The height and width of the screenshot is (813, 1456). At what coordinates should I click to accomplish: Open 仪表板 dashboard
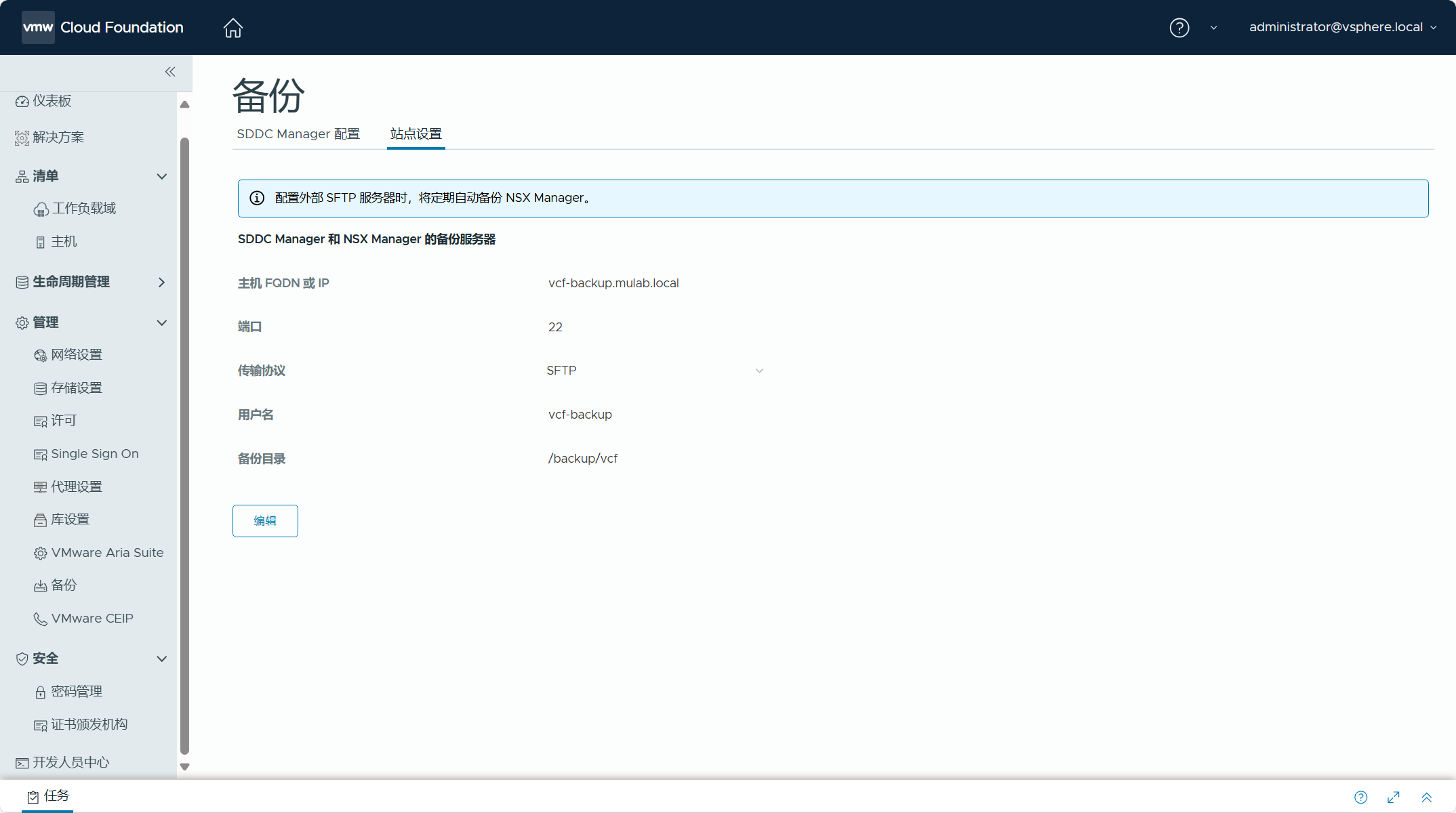click(52, 101)
